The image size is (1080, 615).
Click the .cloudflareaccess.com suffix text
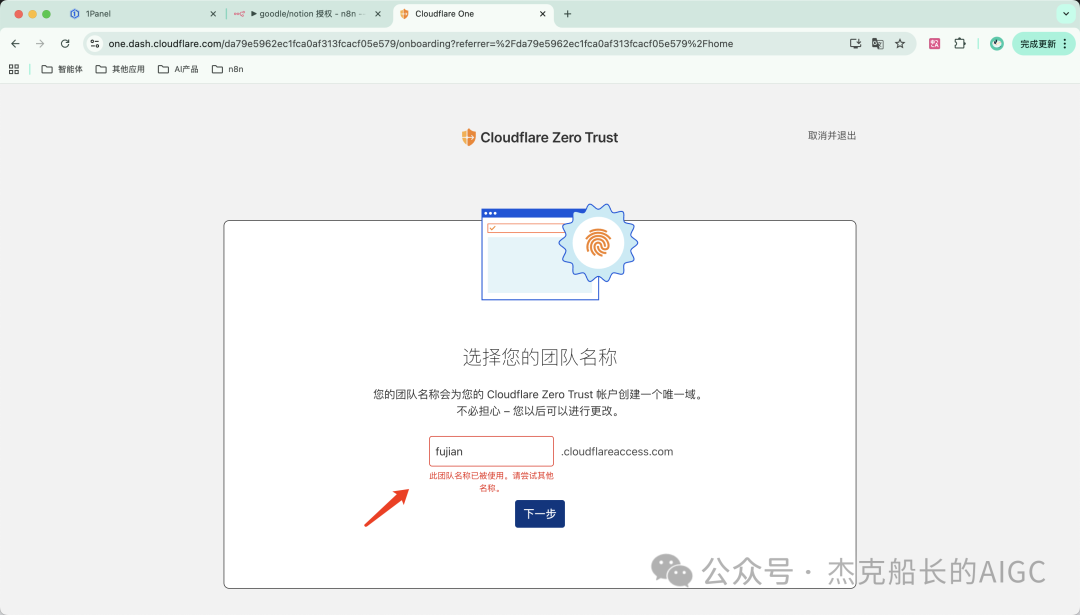[x=617, y=451]
